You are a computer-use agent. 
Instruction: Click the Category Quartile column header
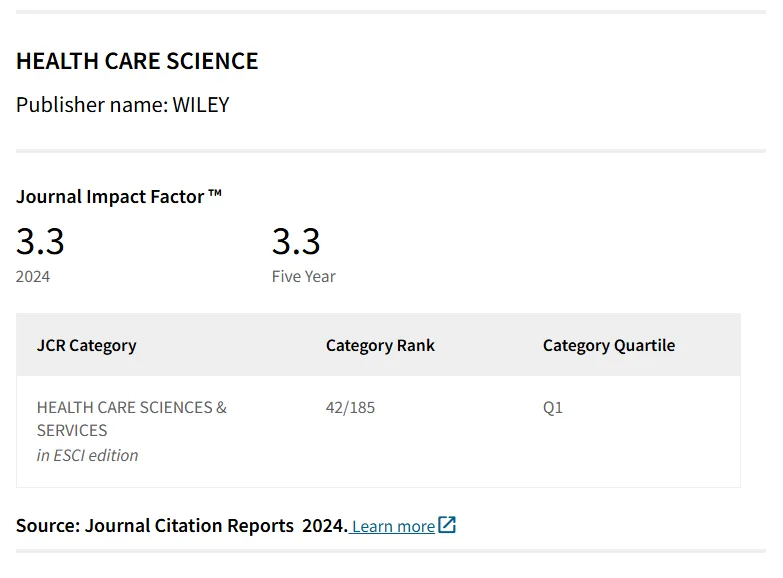(x=609, y=345)
